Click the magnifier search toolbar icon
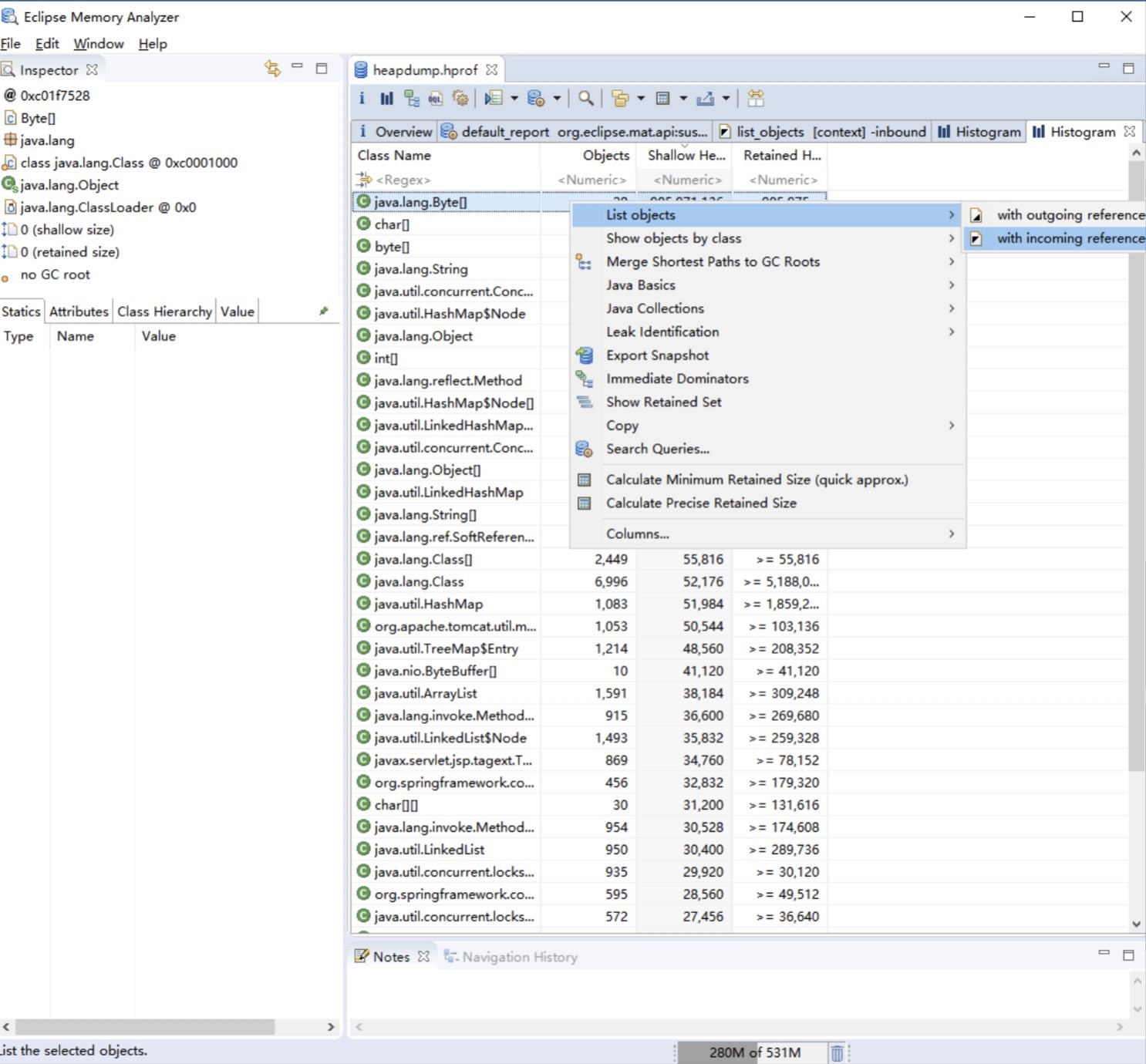This screenshot has height=1064, width=1146. coord(586,99)
